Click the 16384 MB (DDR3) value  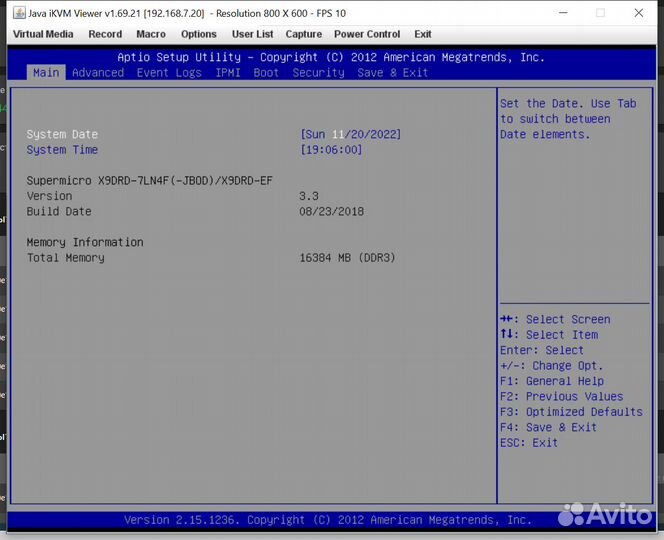(x=347, y=258)
